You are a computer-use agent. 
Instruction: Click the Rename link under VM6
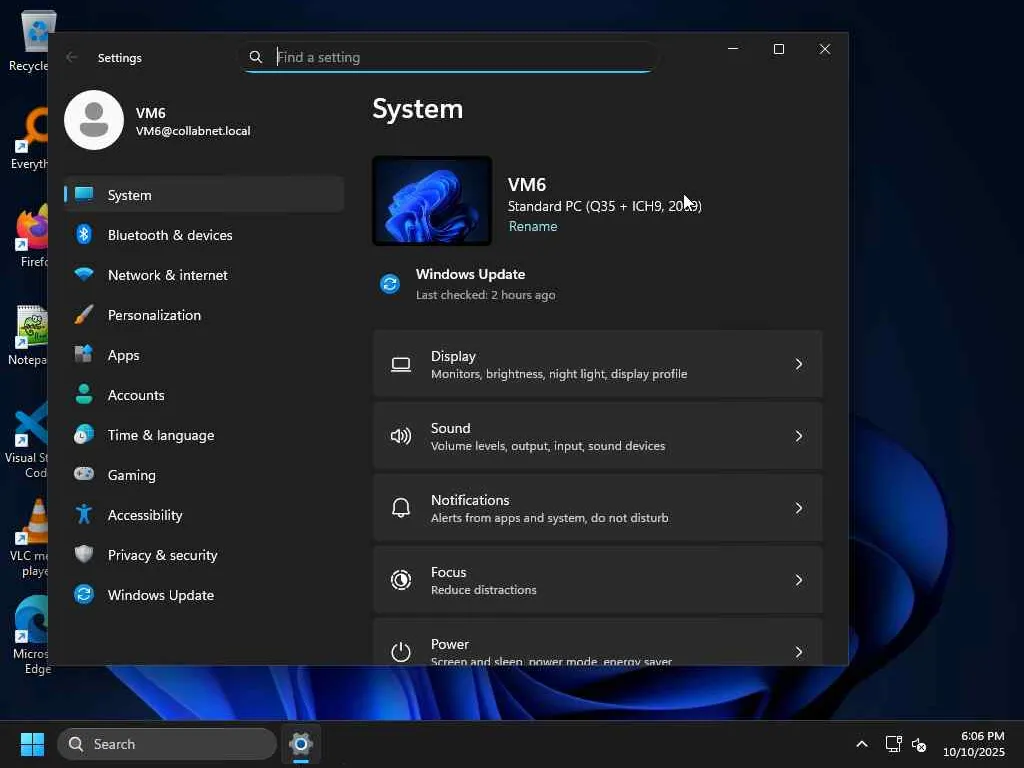coord(533,226)
